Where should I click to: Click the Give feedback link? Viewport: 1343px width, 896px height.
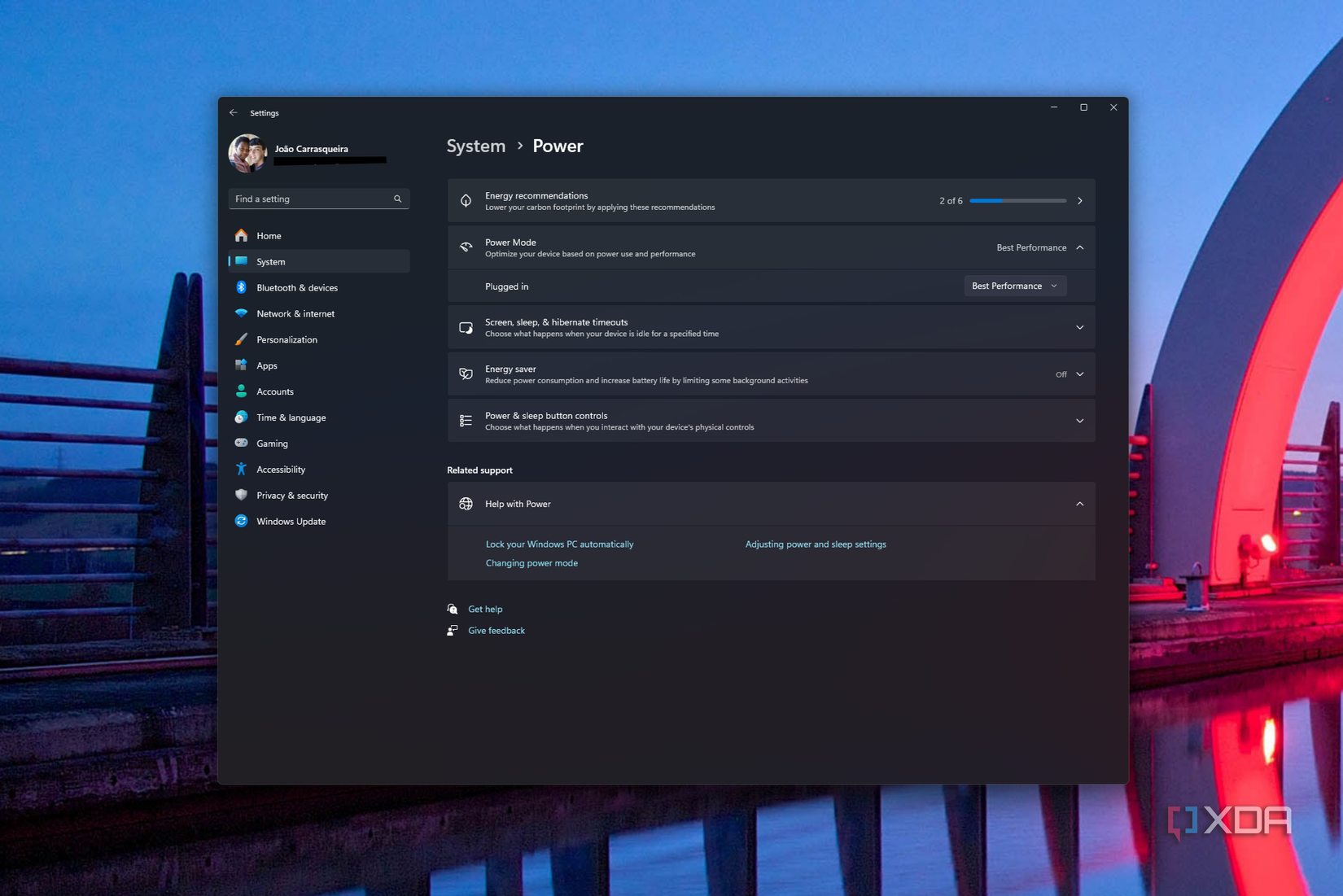496,630
